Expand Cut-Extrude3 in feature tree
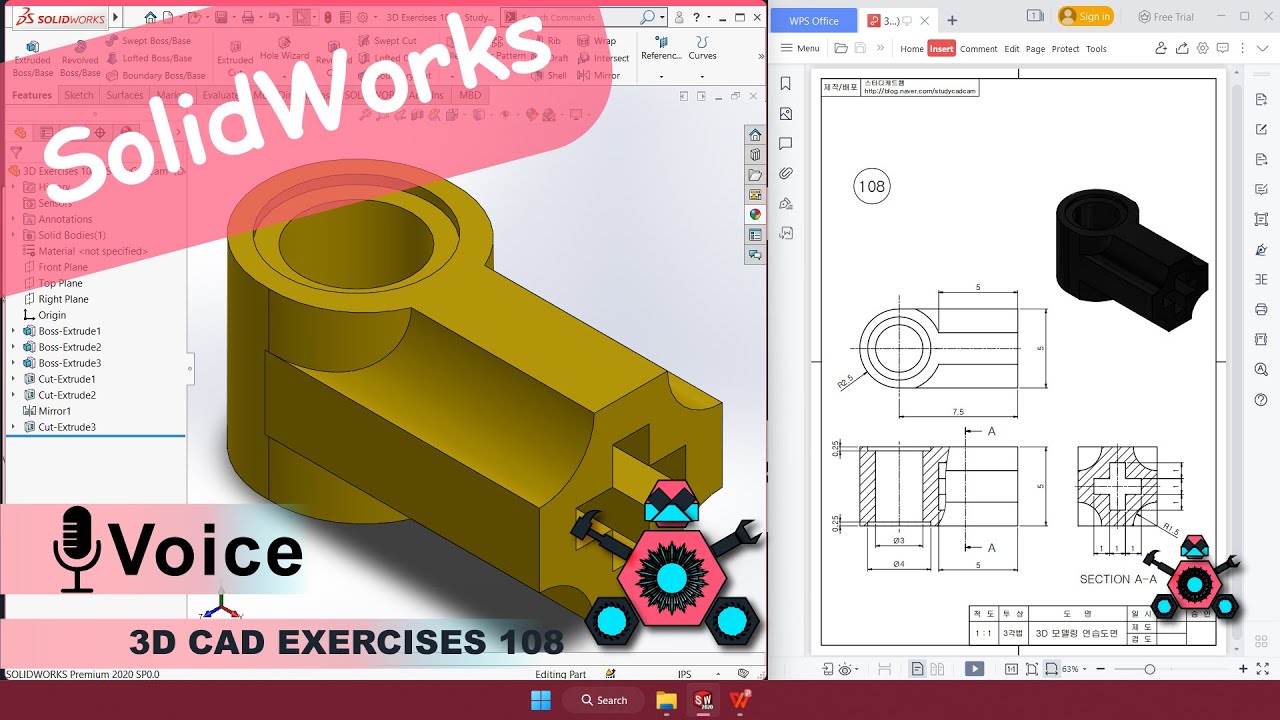 (x=14, y=427)
